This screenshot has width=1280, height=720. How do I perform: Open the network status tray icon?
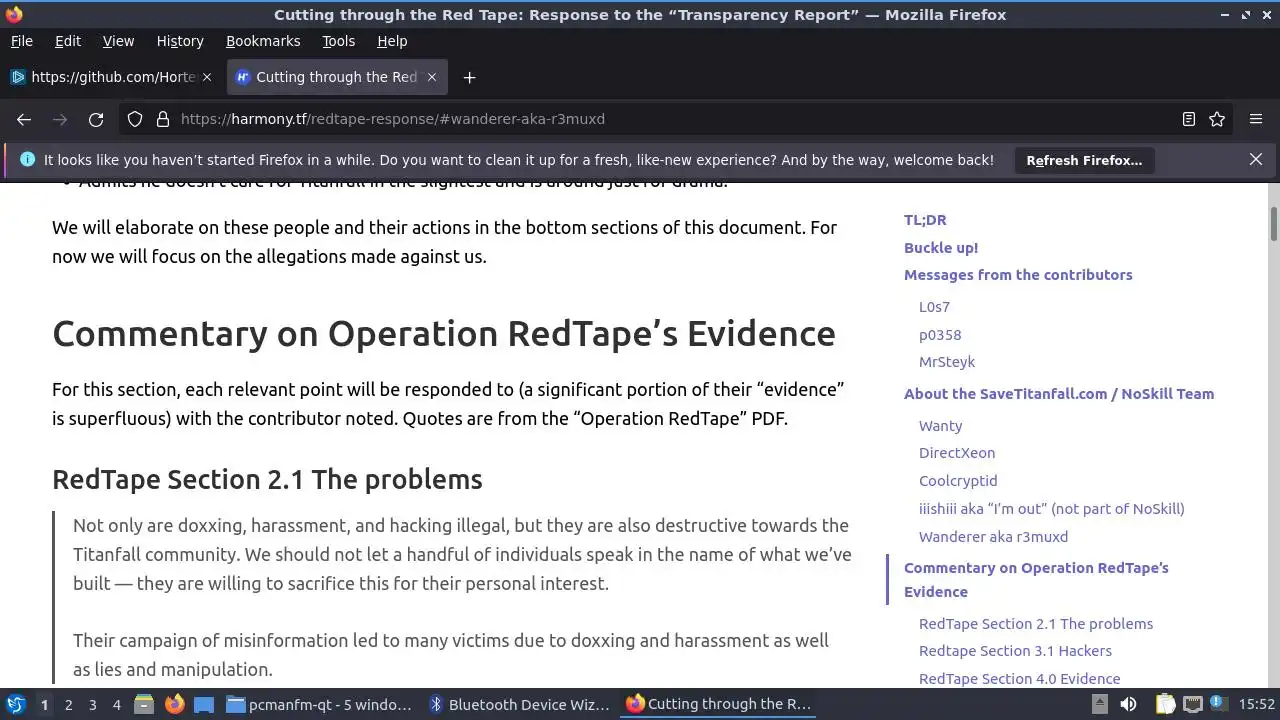tap(1192, 704)
